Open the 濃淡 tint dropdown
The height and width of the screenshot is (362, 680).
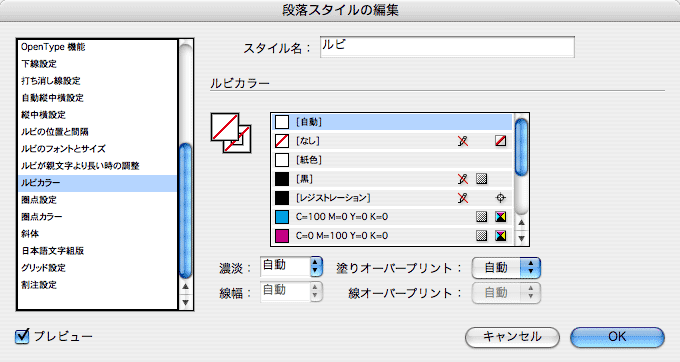[317, 266]
